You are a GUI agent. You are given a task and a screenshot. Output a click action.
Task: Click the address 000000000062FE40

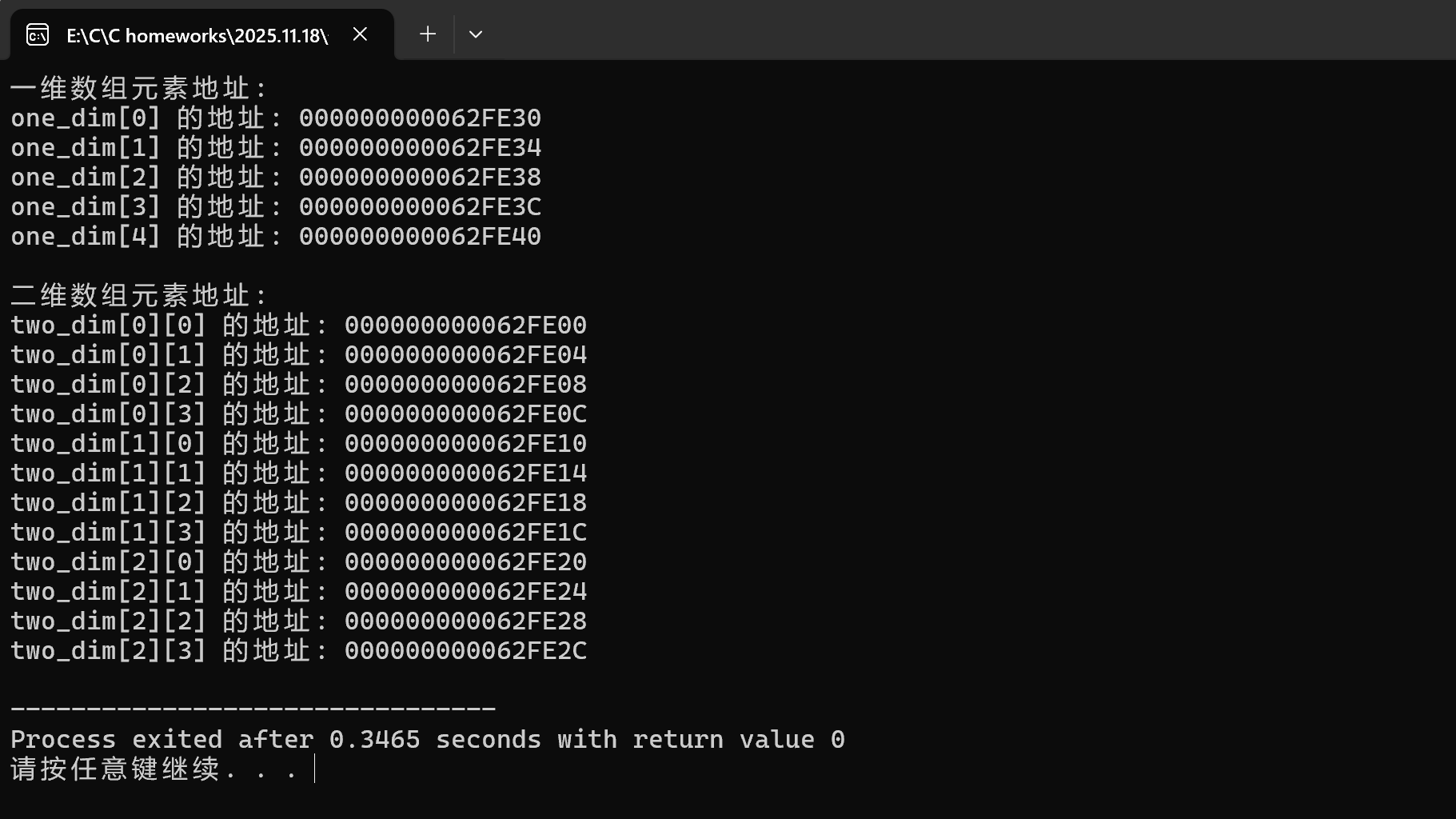tap(421, 237)
